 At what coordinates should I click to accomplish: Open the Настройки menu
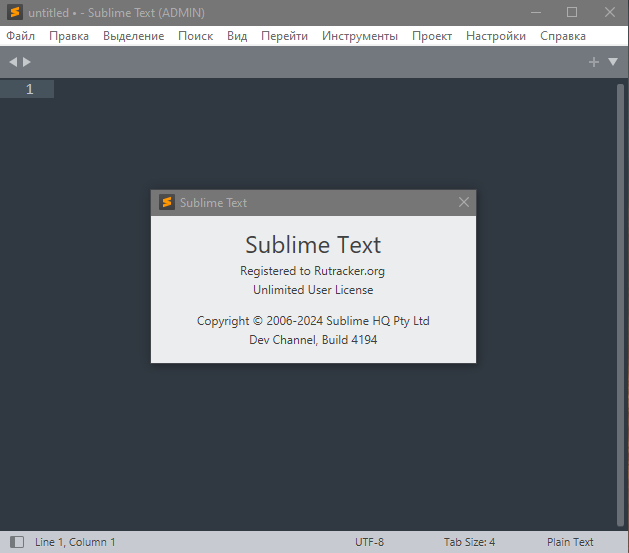coord(496,36)
